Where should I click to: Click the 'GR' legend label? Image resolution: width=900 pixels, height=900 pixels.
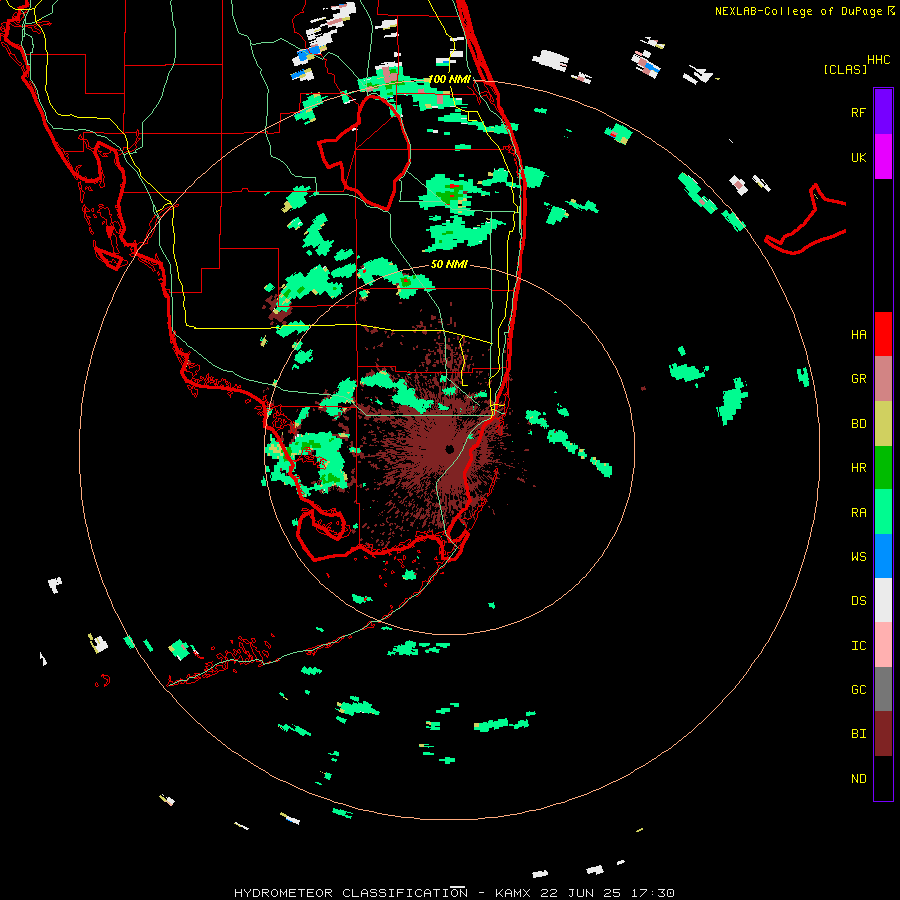pyautogui.click(x=858, y=379)
